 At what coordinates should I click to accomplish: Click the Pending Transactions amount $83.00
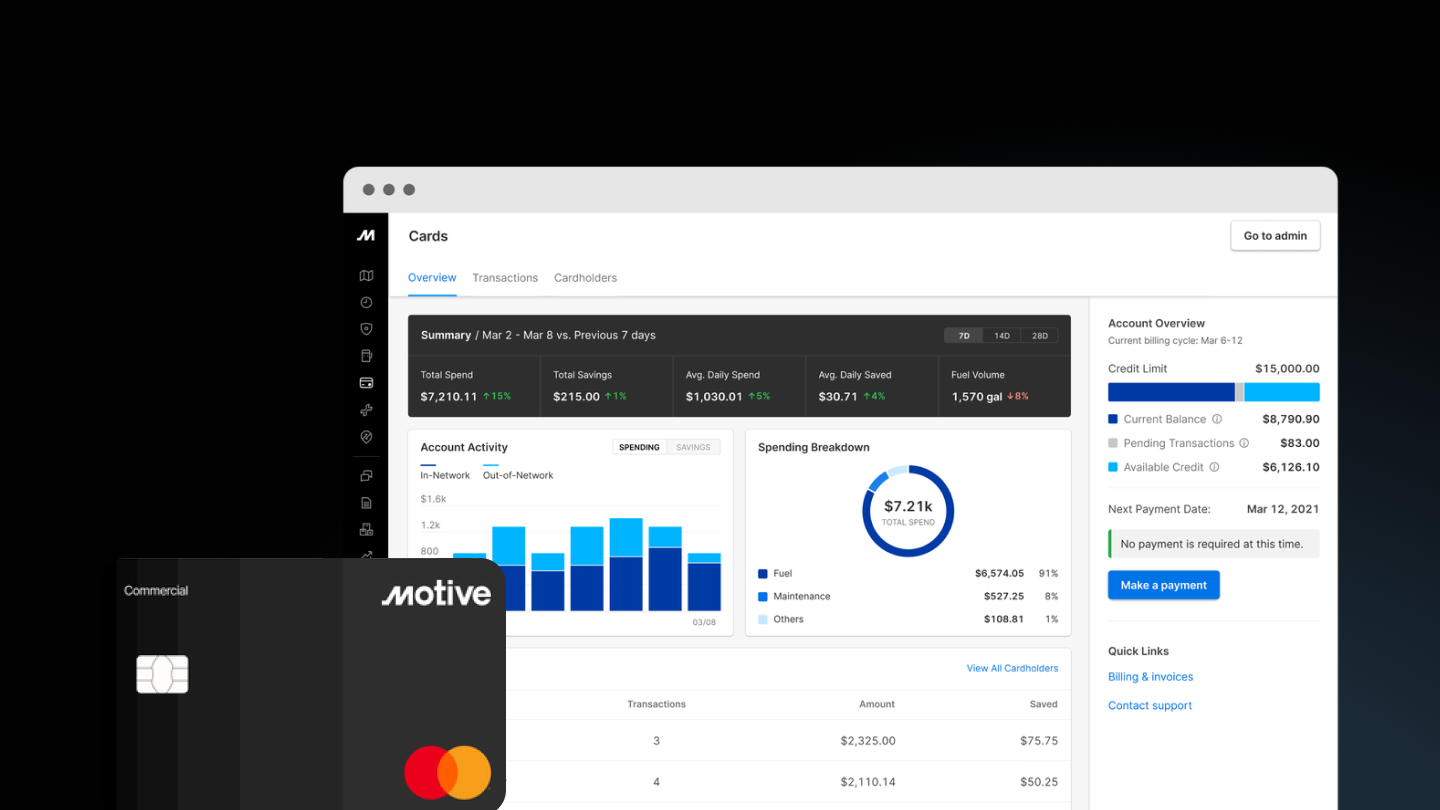(1300, 443)
